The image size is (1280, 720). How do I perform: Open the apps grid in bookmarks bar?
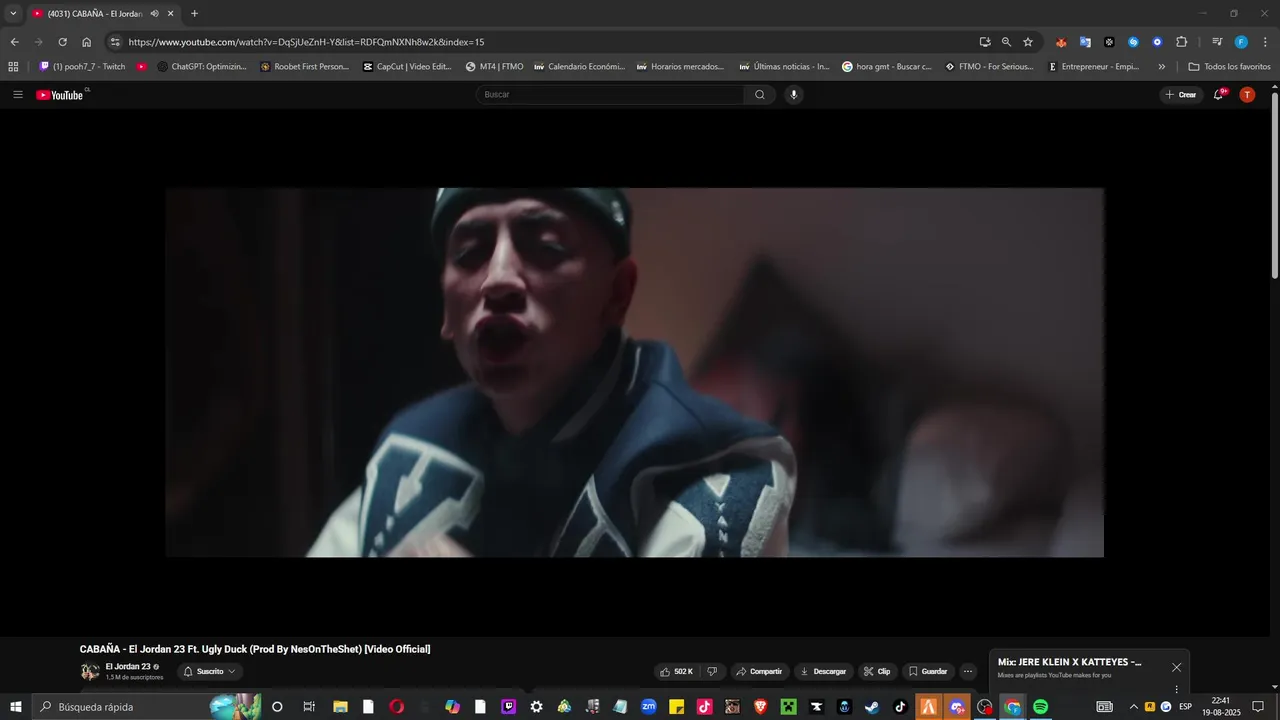(x=13, y=67)
